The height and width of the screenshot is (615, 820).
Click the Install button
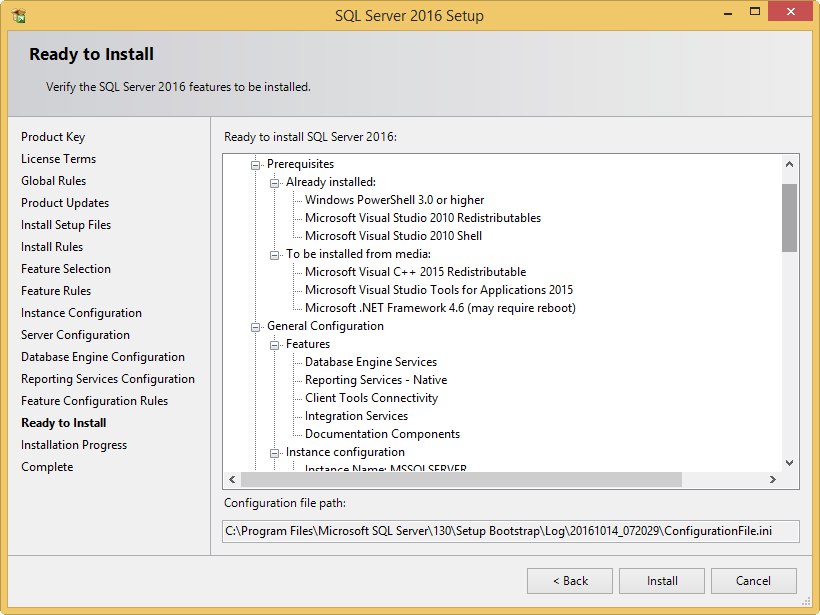coord(662,581)
